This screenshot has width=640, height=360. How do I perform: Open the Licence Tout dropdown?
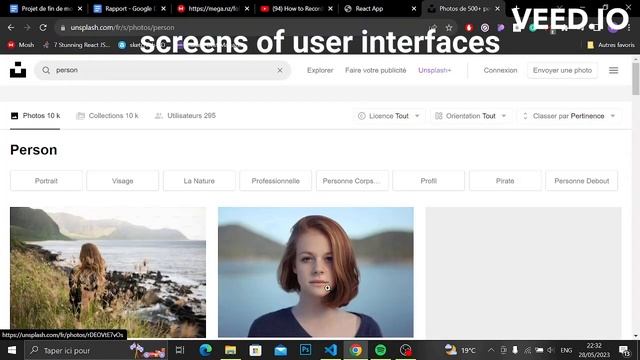pos(389,116)
